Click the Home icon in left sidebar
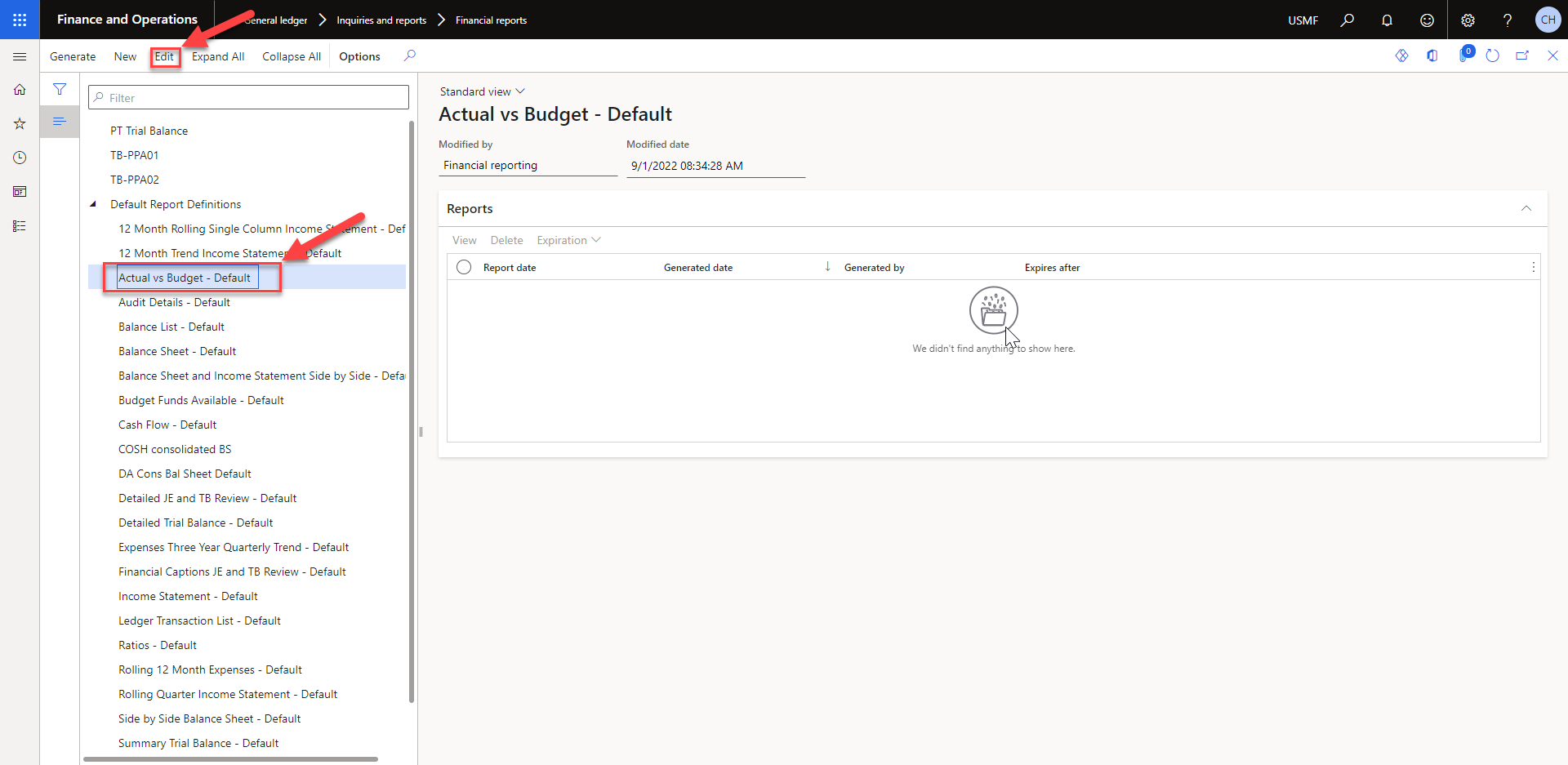The width and height of the screenshot is (1568, 765). click(20, 90)
